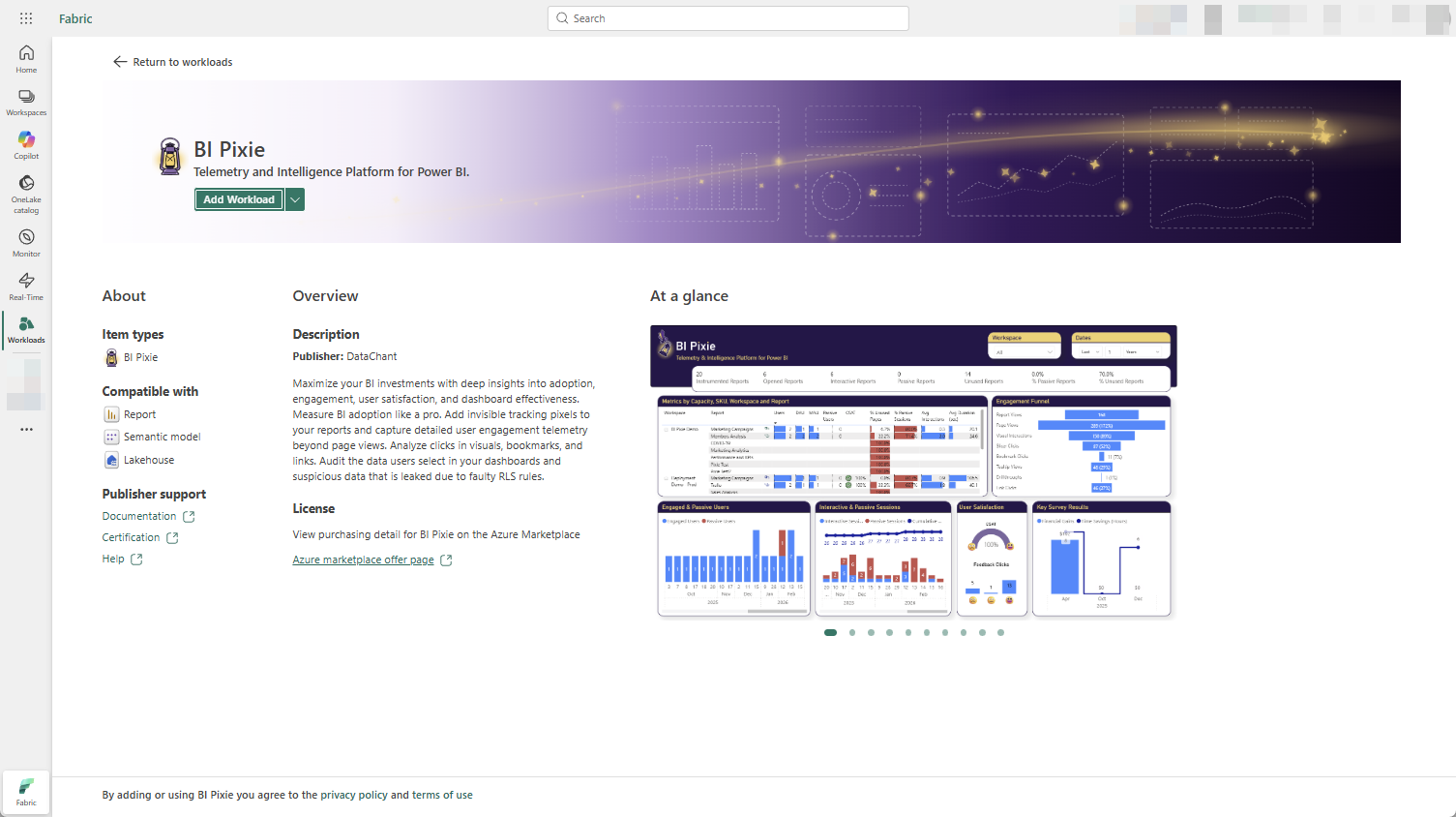Open the Documentation link
This screenshot has width=1456, height=817.
point(139,517)
